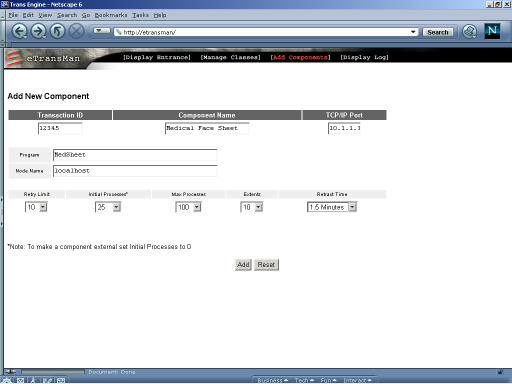512x384 pixels.
Task: Open the URL history dropdown arrow
Action: pos(413,32)
